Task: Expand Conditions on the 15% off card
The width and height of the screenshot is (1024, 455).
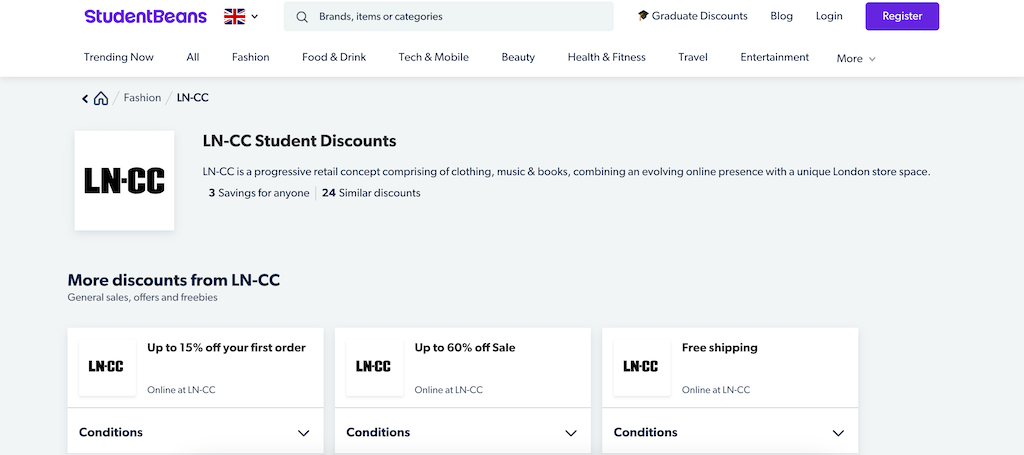Action: (195, 432)
